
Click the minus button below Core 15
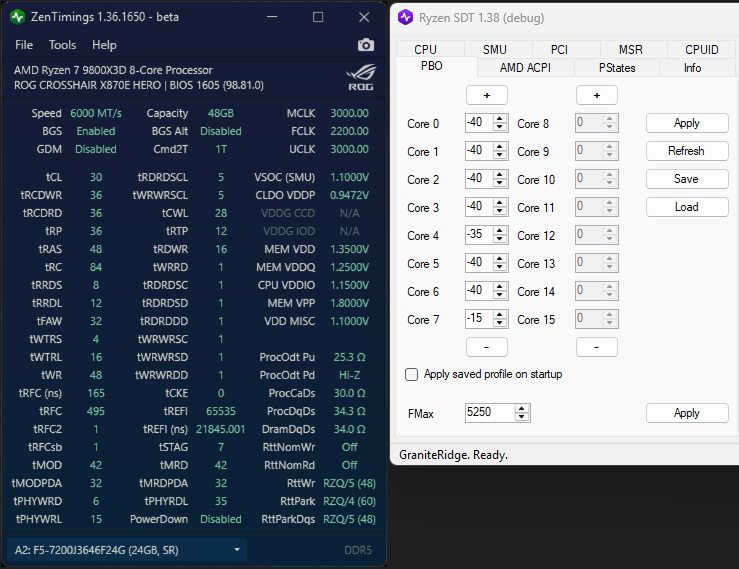coord(597,347)
